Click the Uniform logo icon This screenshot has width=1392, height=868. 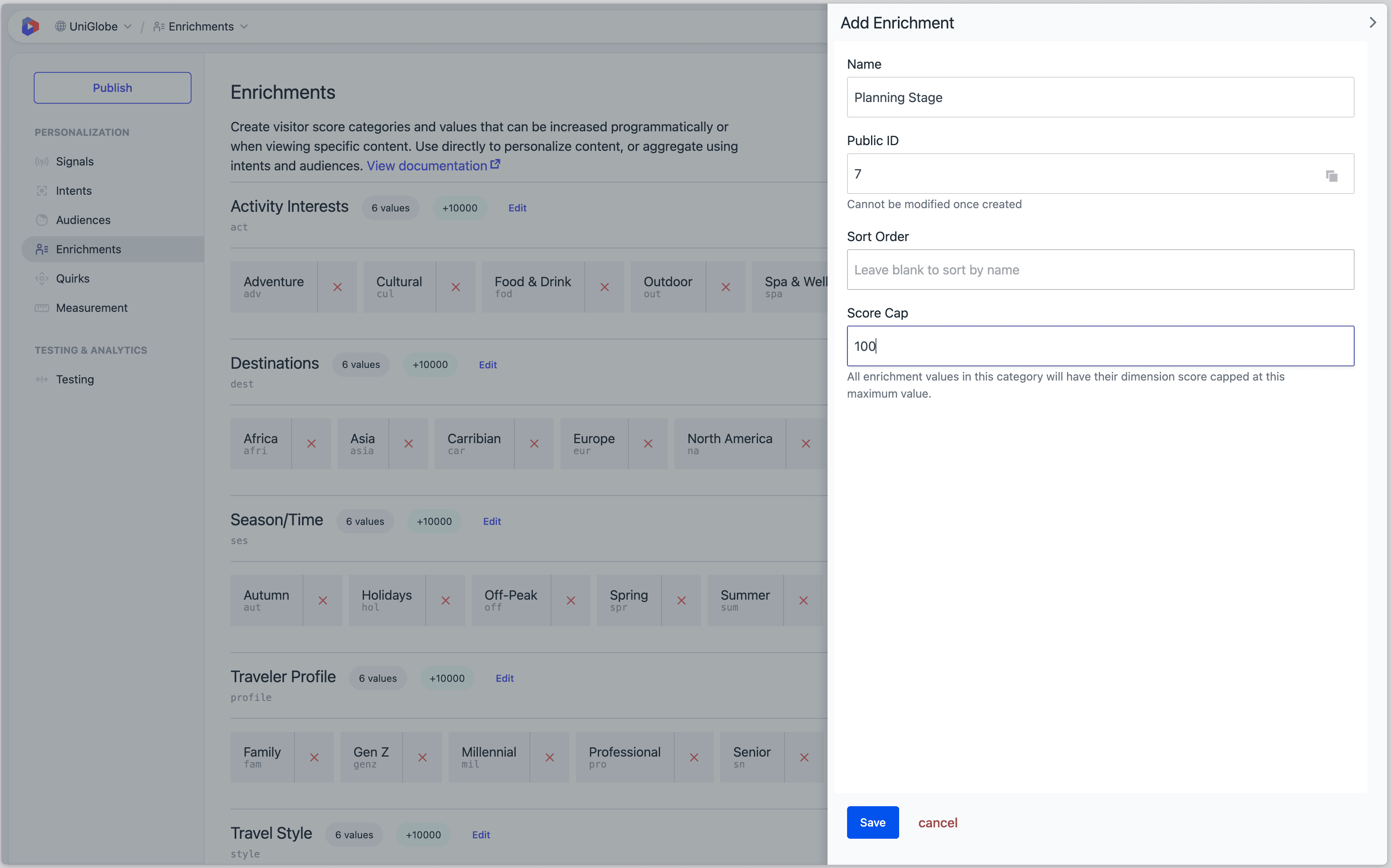(x=30, y=26)
